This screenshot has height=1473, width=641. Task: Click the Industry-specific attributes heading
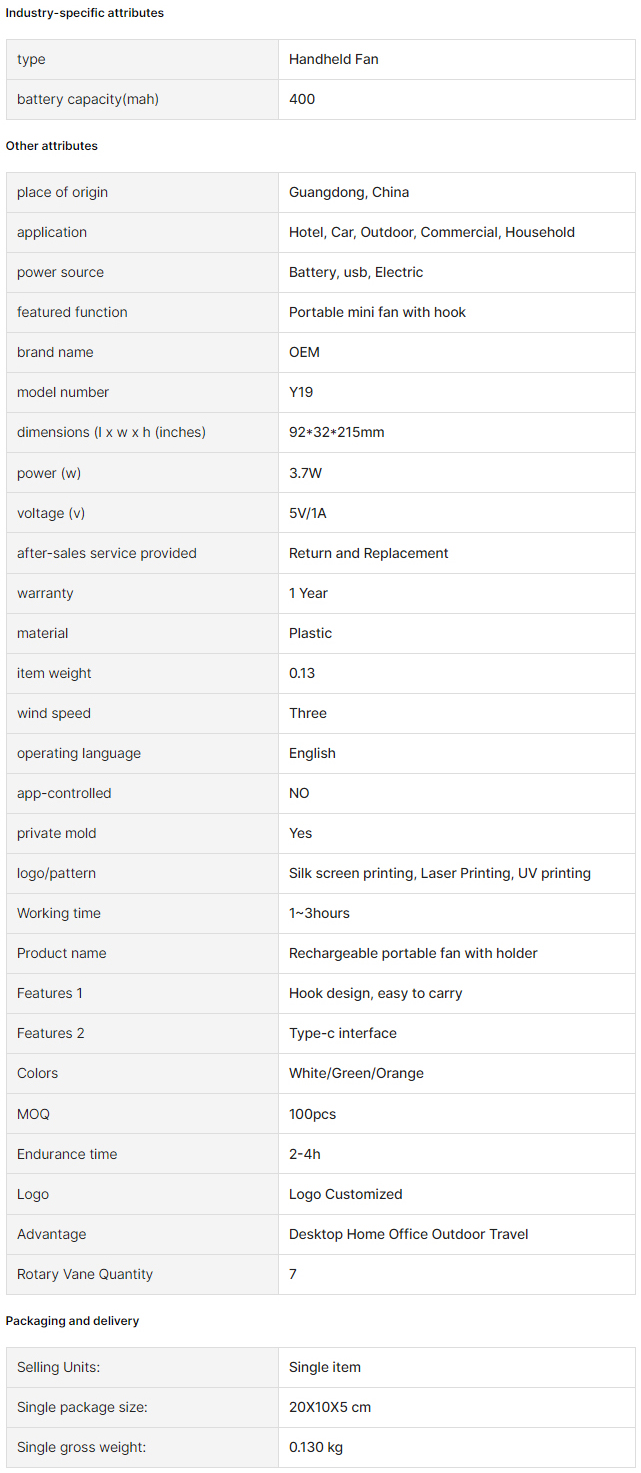85,13
